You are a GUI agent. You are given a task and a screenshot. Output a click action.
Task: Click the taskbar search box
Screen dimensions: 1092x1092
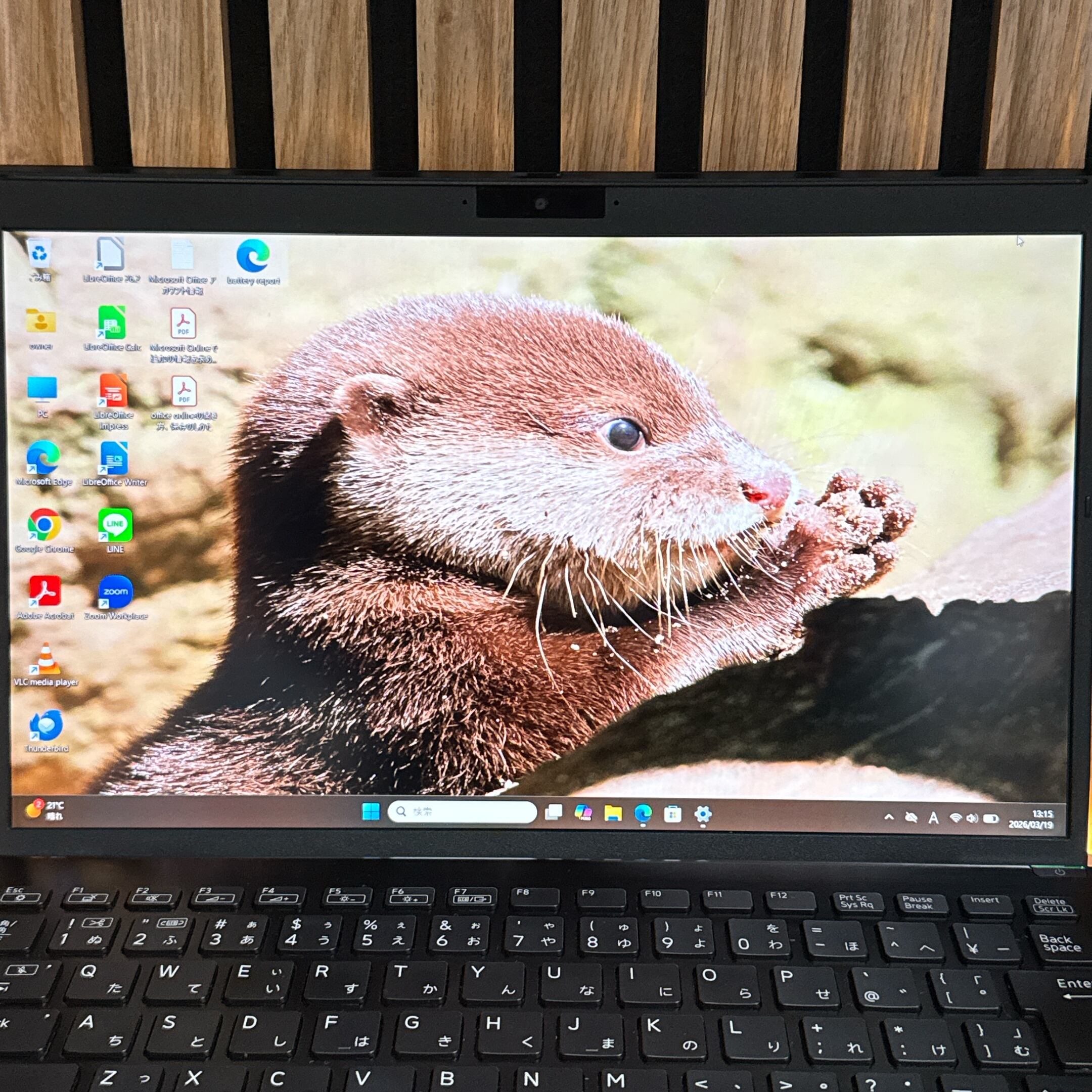pyautogui.click(x=463, y=811)
